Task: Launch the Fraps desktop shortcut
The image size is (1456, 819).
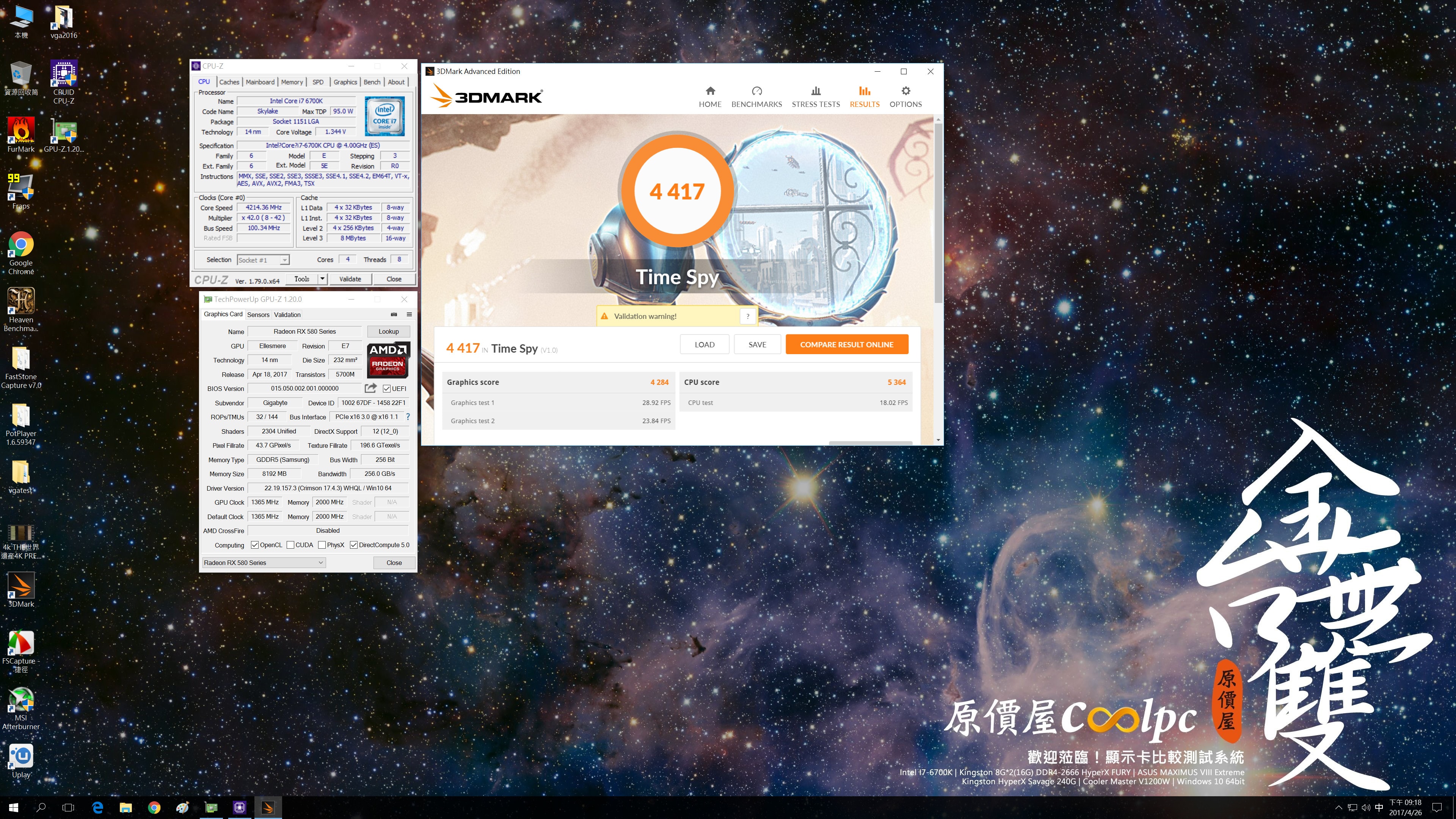Action: (x=21, y=191)
